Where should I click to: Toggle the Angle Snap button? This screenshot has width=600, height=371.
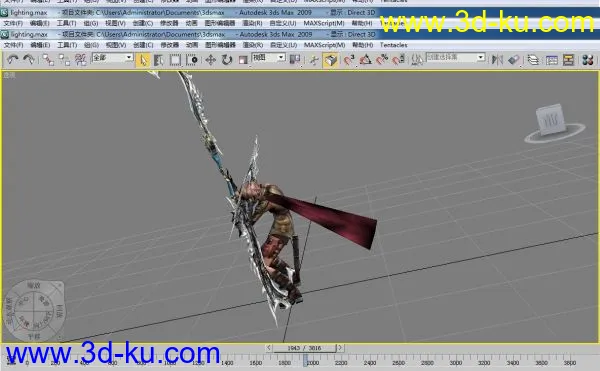coord(366,60)
